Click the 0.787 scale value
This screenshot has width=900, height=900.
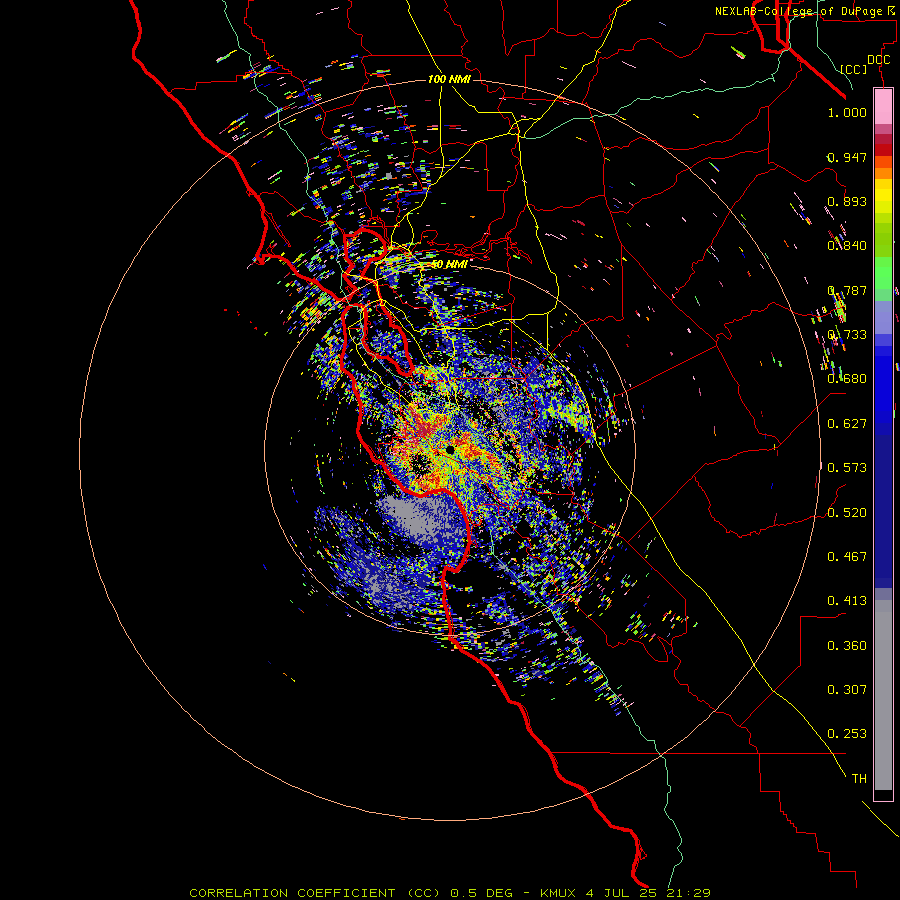pos(847,290)
